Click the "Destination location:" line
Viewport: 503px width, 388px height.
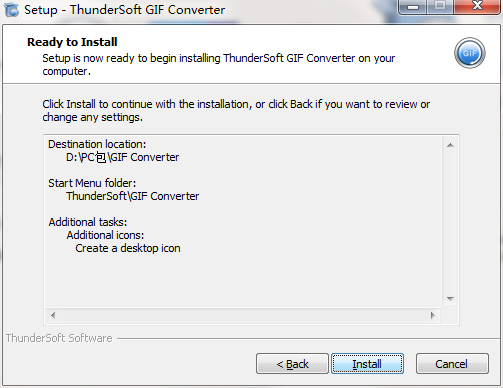point(97,144)
